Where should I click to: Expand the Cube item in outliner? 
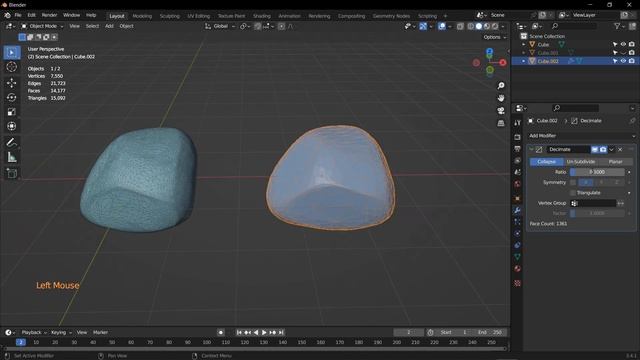(x=524, y=44)
